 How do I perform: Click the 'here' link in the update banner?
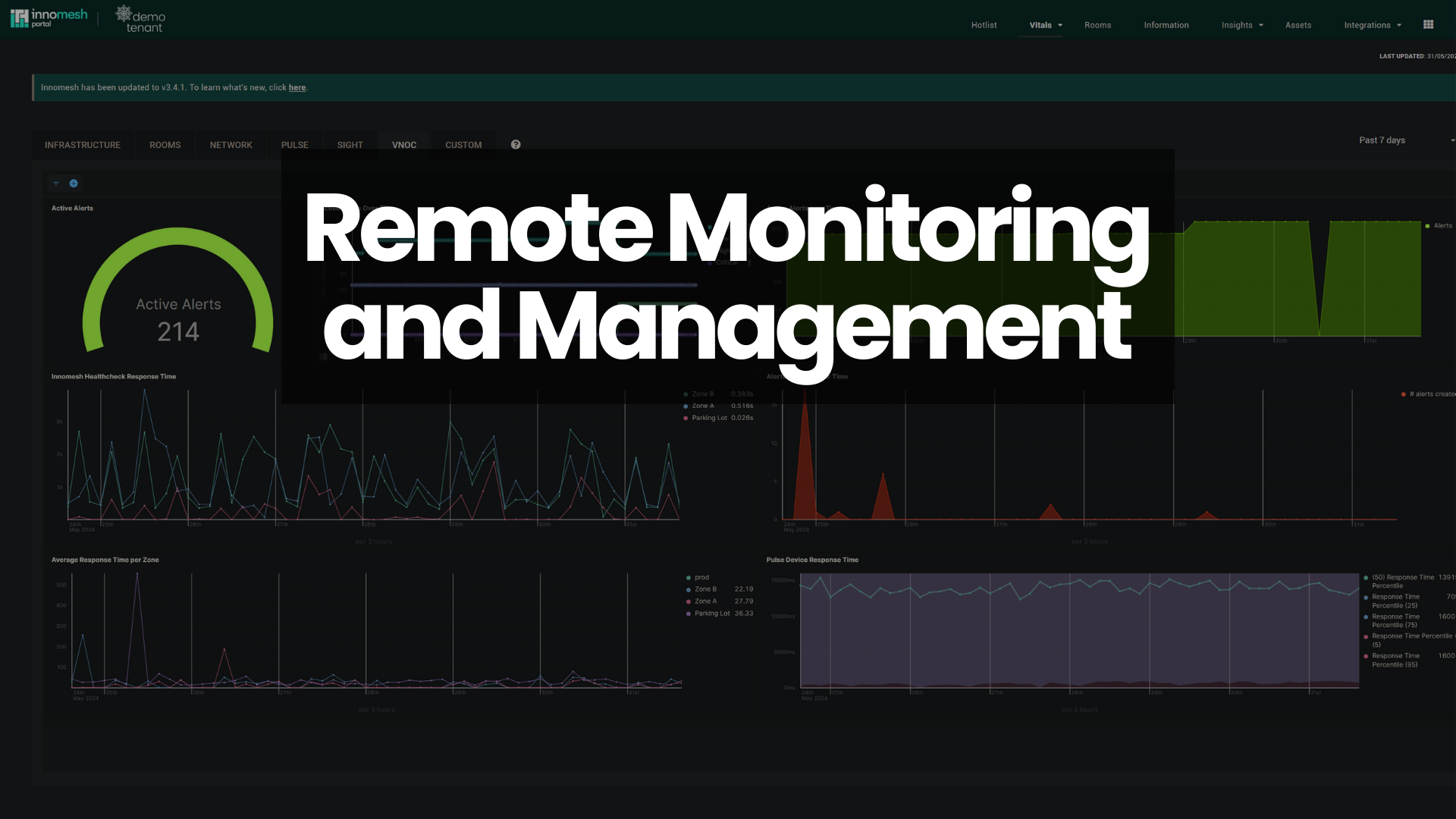(x=297, y=87)
